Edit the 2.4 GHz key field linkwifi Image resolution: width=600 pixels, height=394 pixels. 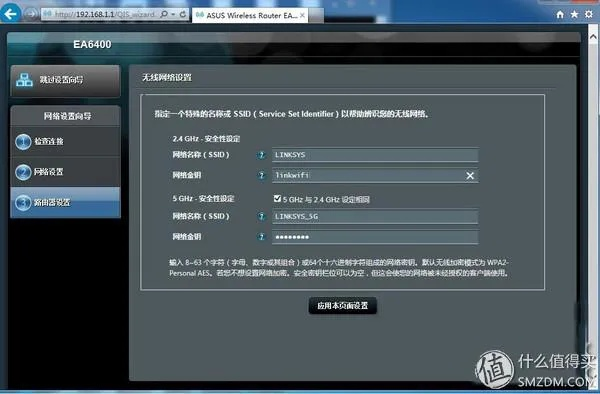click(375, 175)
